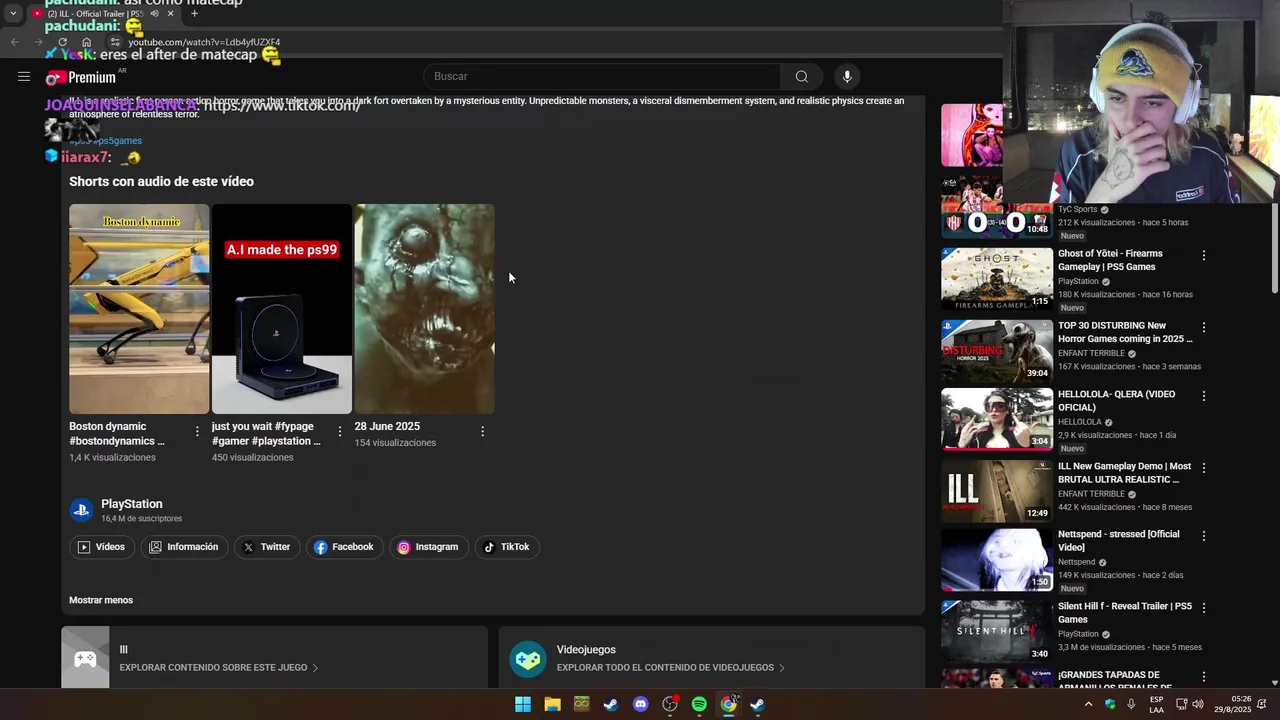Open Boston dynamic short thumbnail
This screenshot has height=720, width=1280.
[x=139, y=309]
